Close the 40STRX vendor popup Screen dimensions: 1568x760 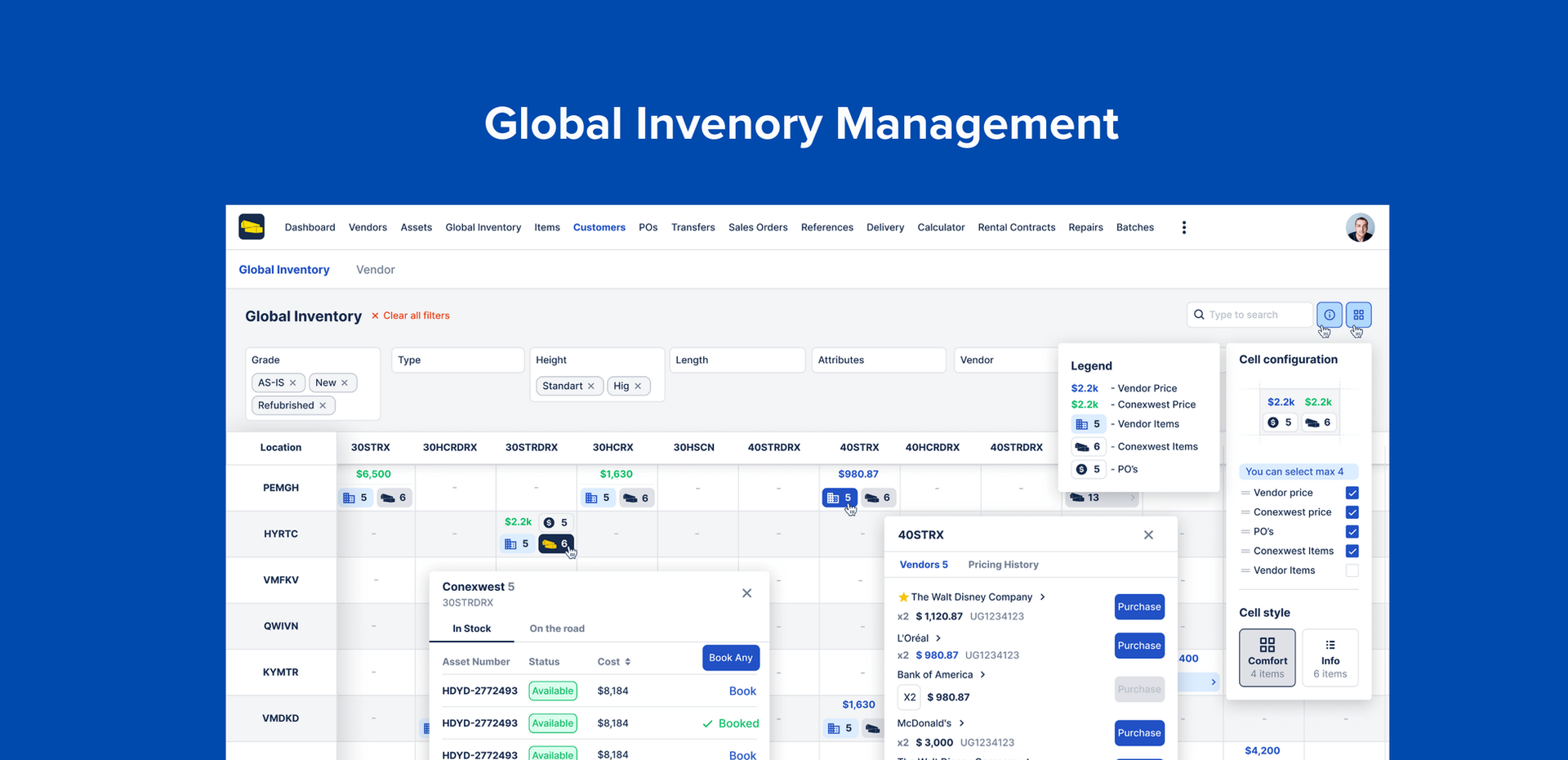tap(1148, 534)
